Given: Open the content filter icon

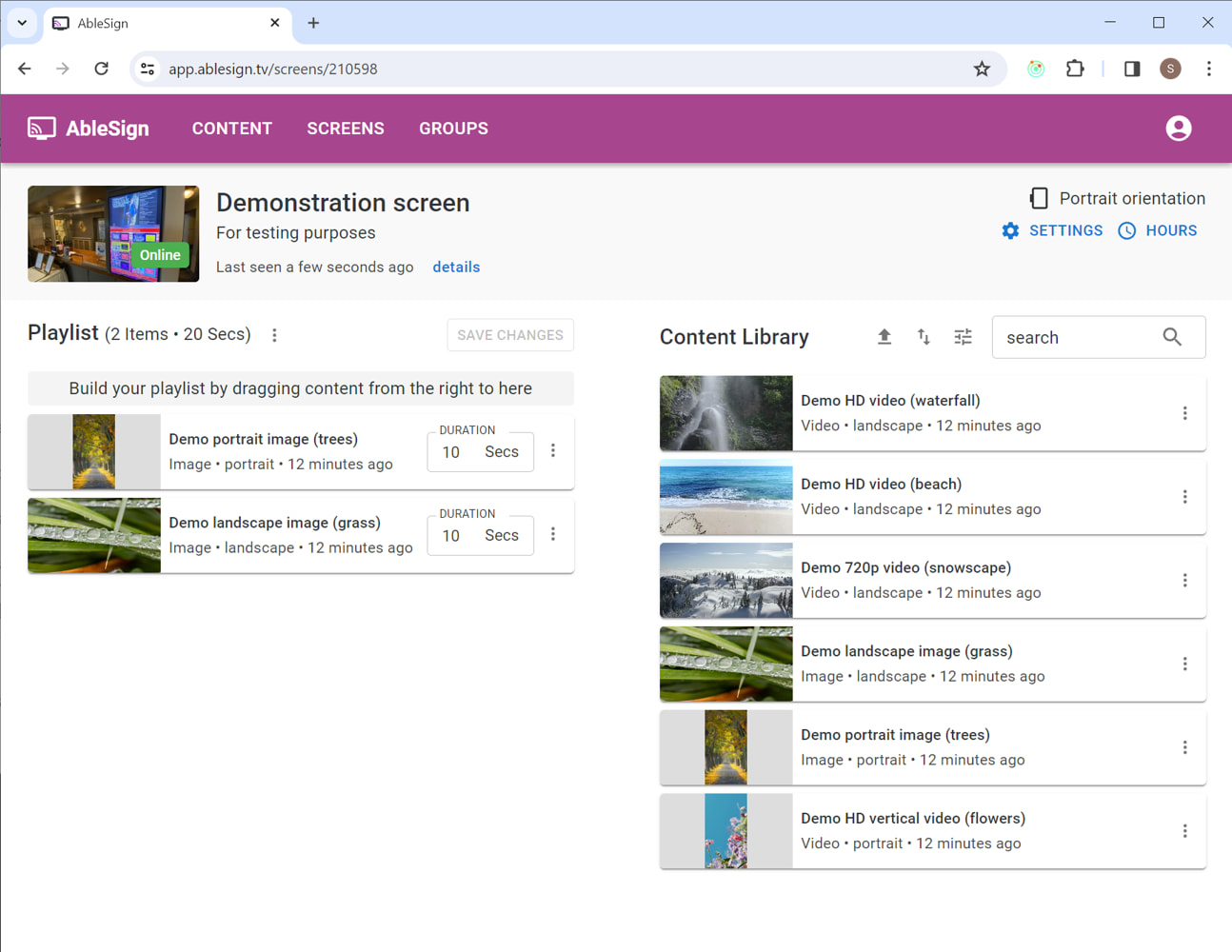Looking at the screenshot, I should click(x=963, y=336).
